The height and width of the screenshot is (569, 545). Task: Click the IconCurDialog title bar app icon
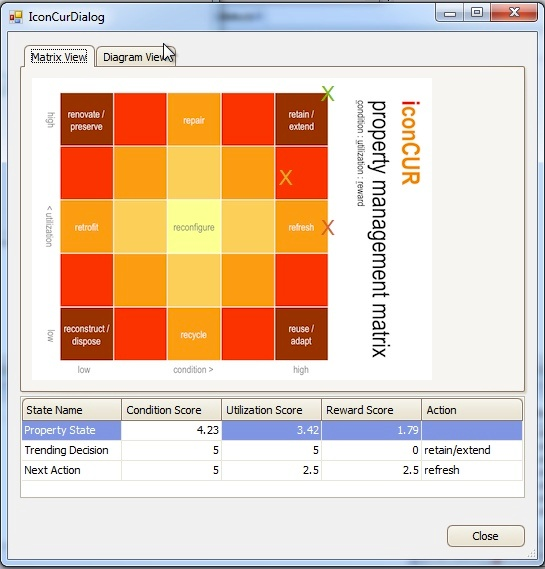(x=16, y=17)
